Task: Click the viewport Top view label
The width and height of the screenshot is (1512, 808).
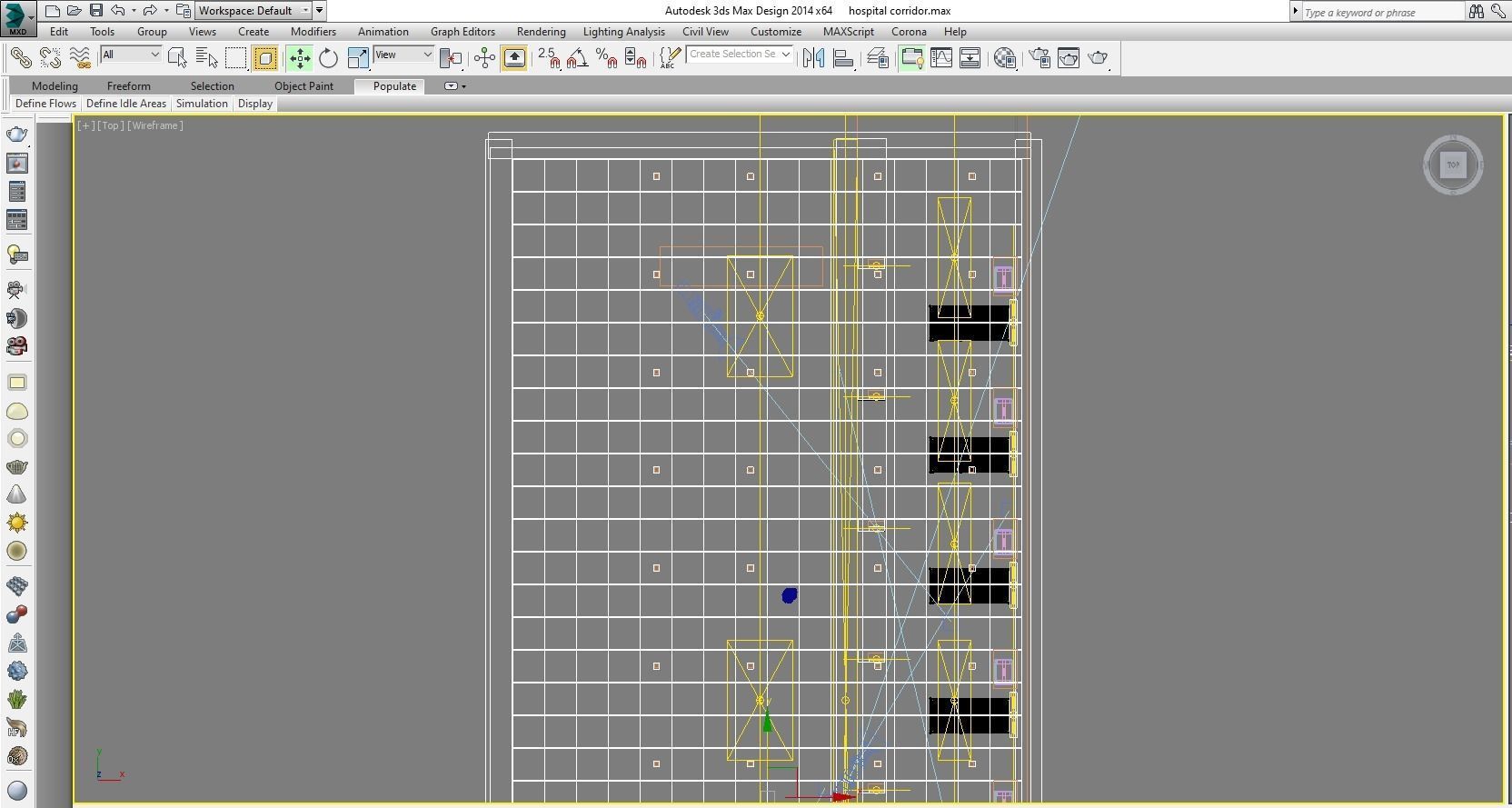Action: (110, 125)
